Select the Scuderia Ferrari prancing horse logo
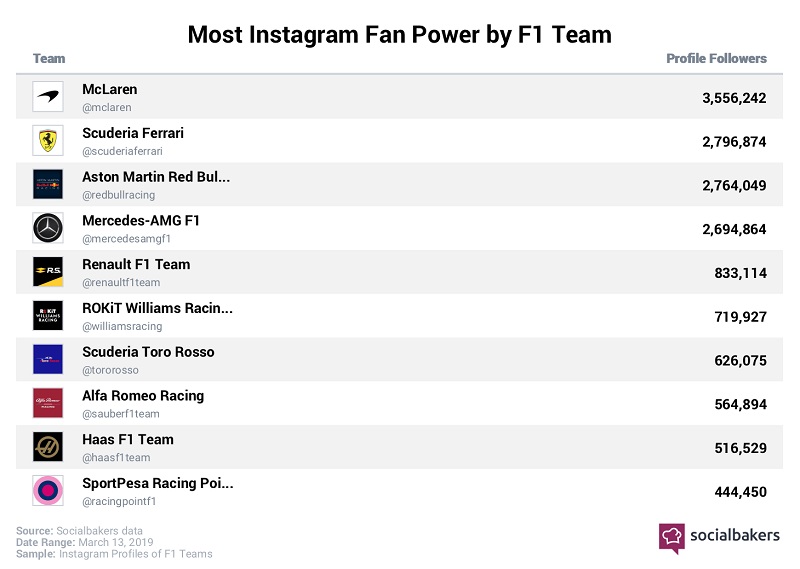The image size is (800, 569). tap(48, 140)
